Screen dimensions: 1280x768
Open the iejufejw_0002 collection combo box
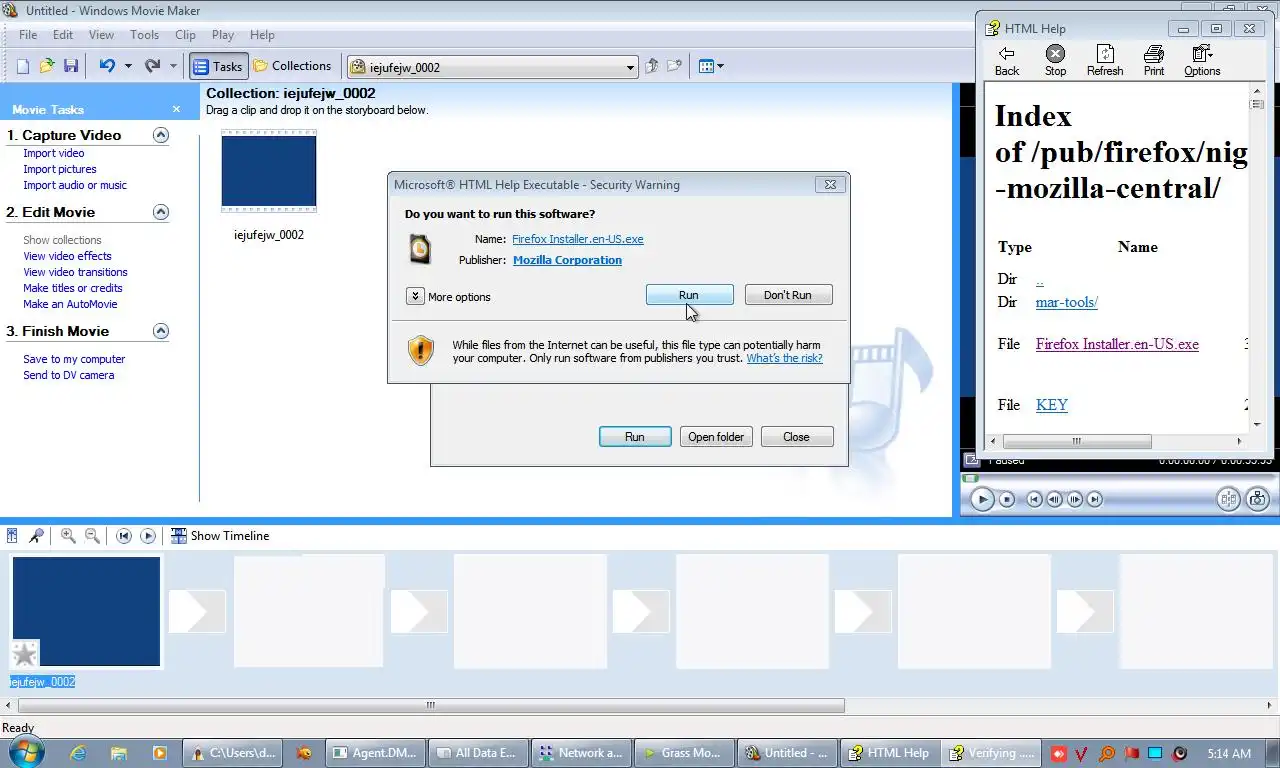point(492,67)
